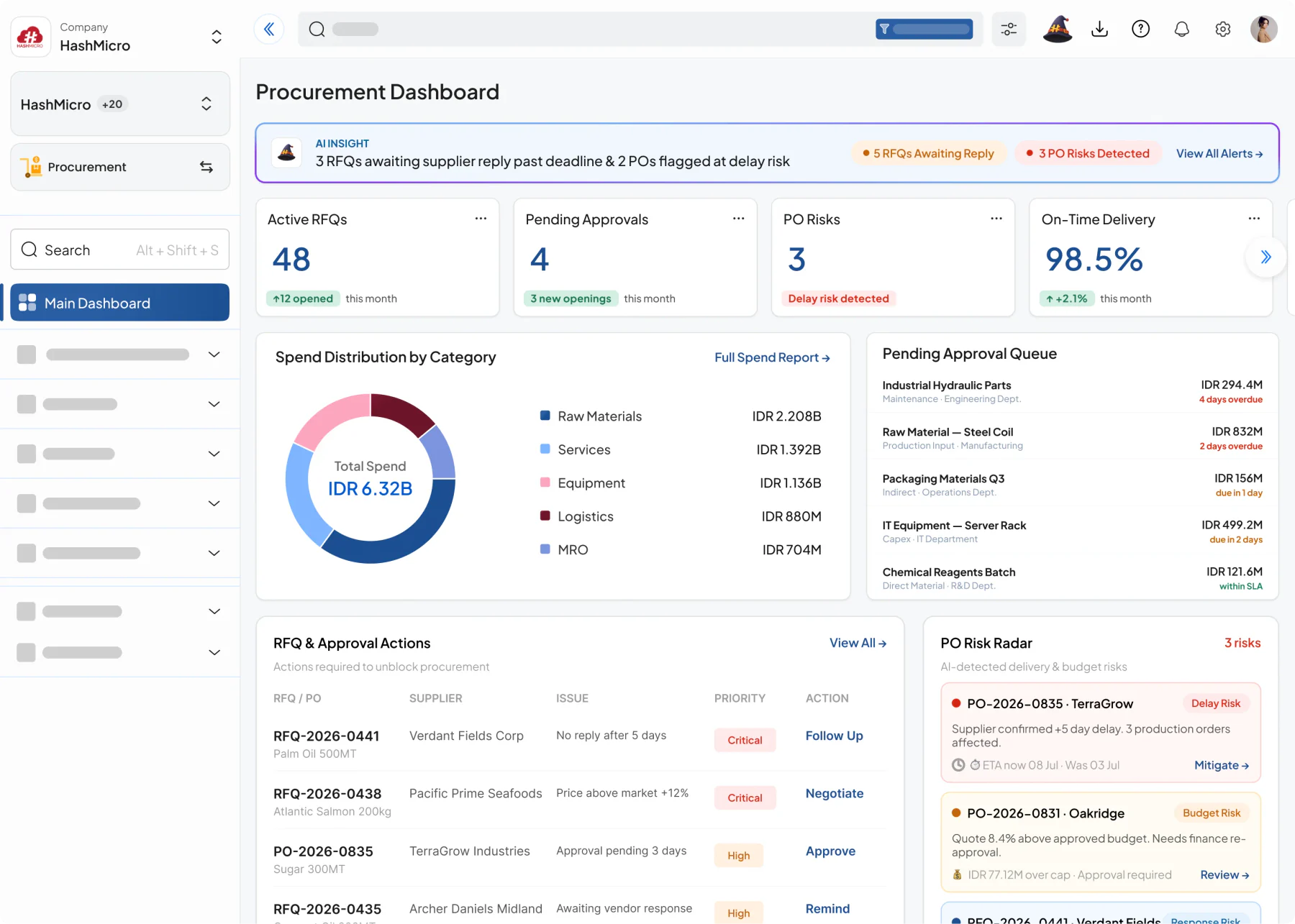Open Pending Approvals card options menu

[738, 219]
